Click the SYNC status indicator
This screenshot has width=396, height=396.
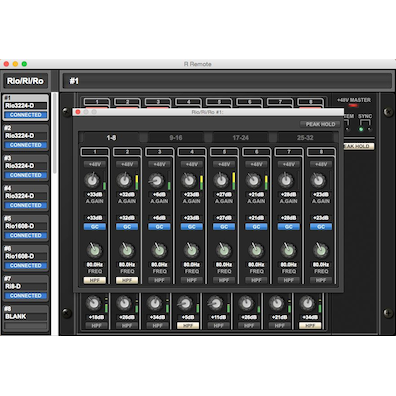click(361, 129)
